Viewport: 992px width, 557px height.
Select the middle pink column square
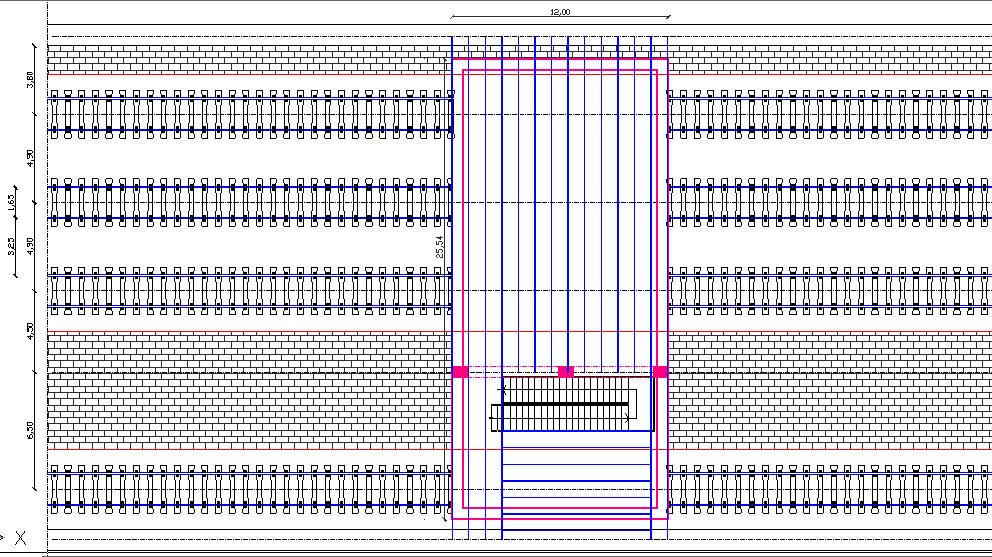[565, 372]
